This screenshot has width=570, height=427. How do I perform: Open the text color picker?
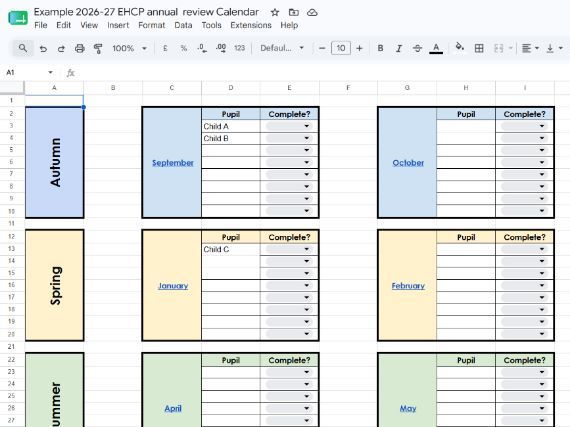coord(436,48)
